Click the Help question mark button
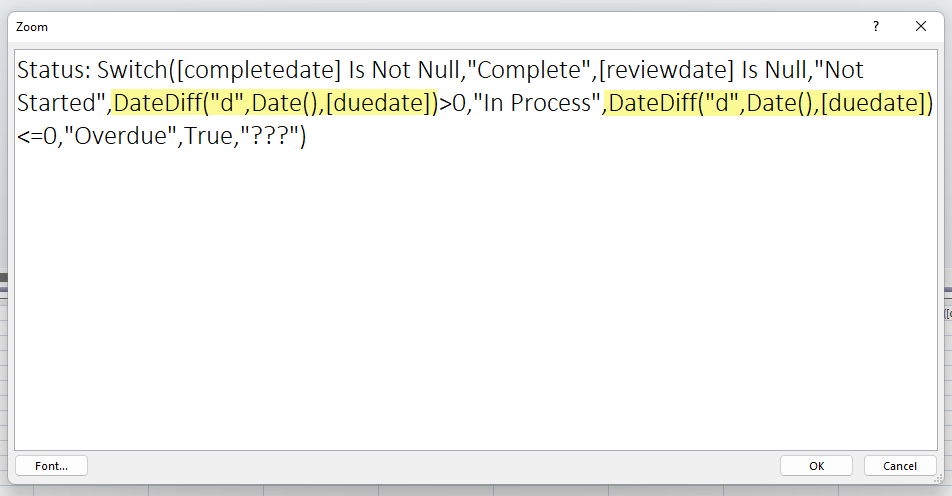This screenshot has width=952, height=496. 876,27
